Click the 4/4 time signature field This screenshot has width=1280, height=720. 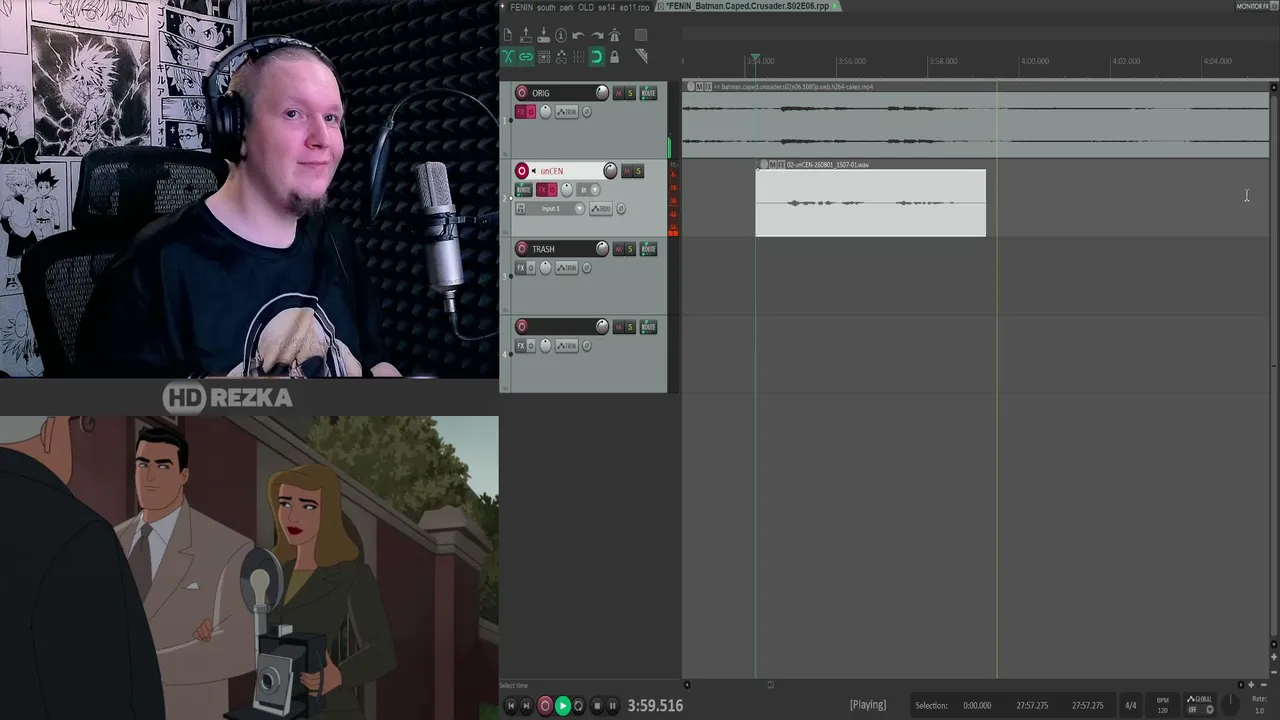point(1131,706)
